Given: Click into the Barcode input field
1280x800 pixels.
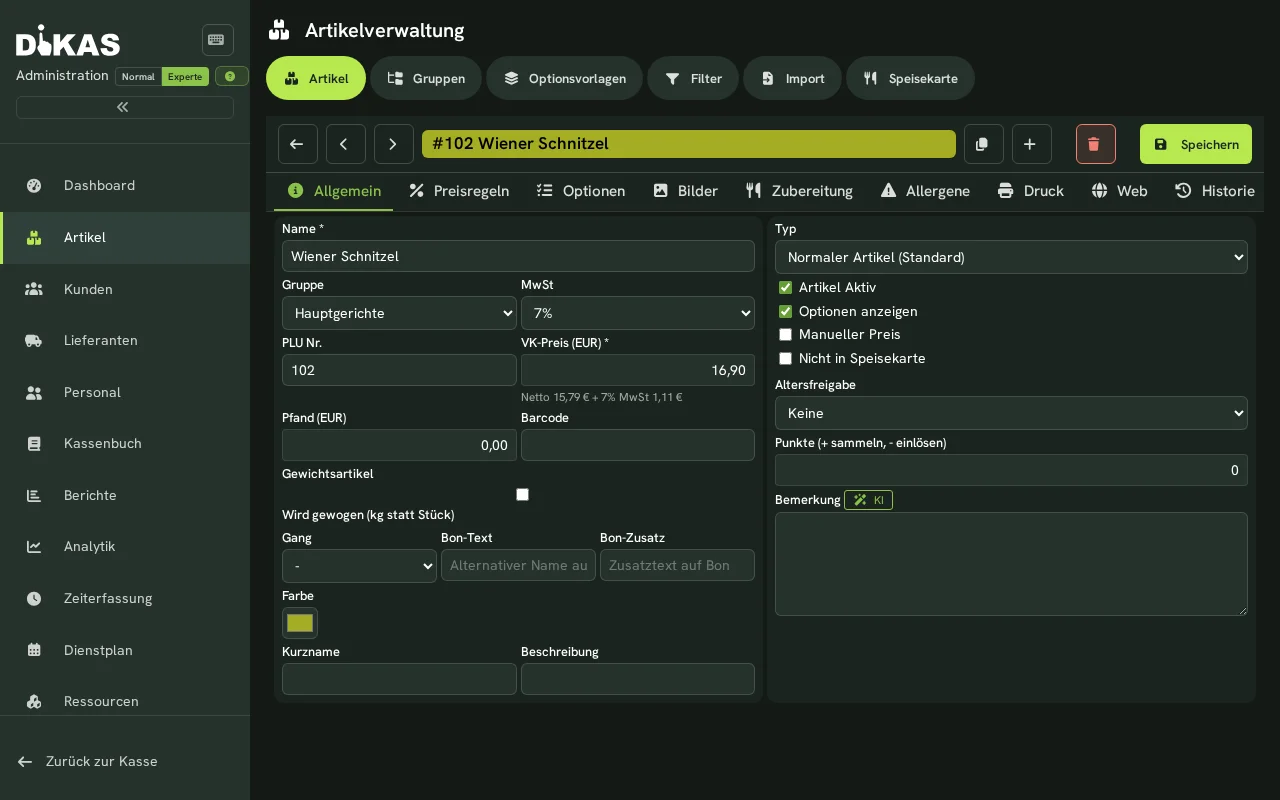Looking at the screenshot, I should point(638,445).
